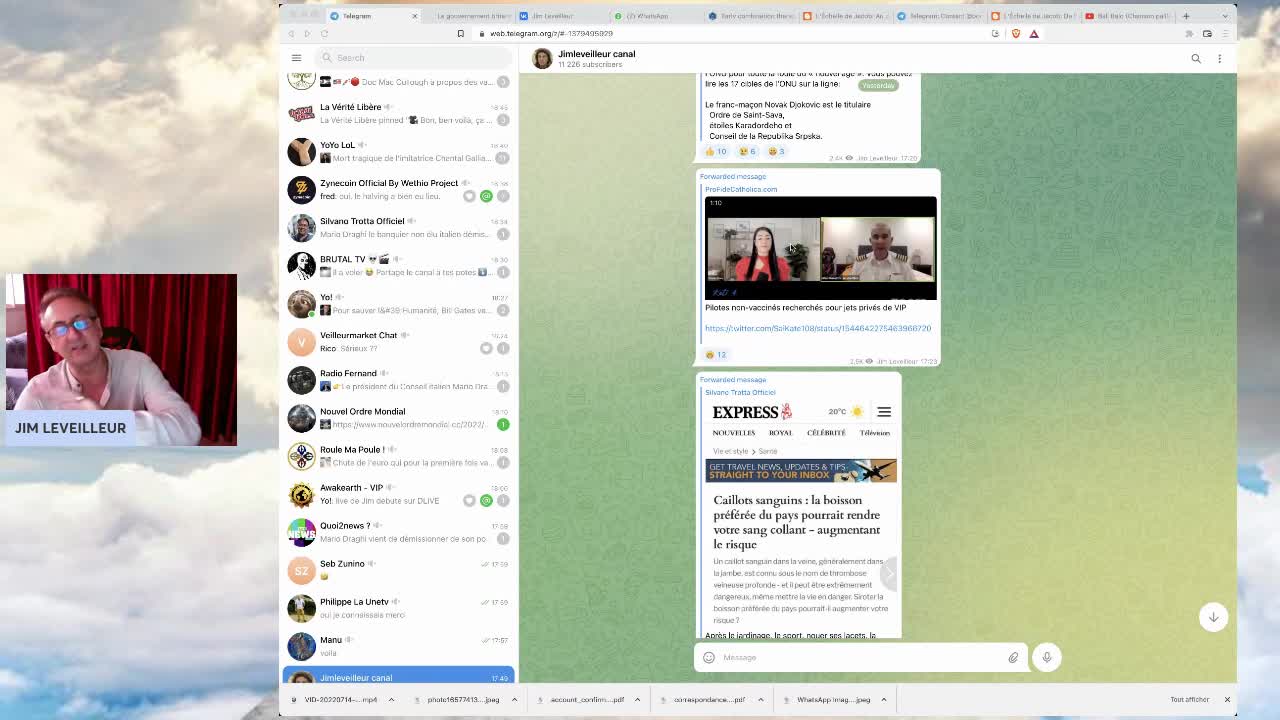The height and width of the screenshot is (720, 1280).
Task: Jump to latest message arrow
Action: click(1213, 617)
